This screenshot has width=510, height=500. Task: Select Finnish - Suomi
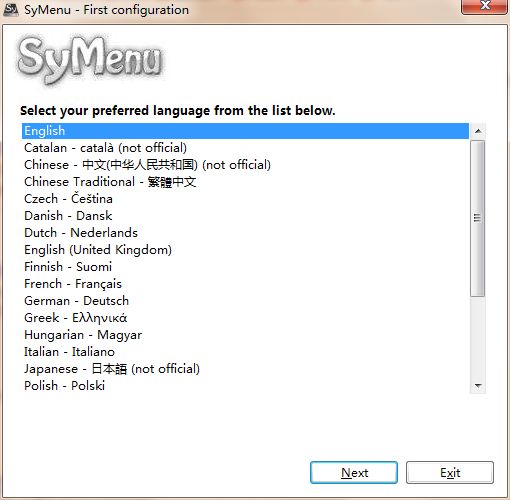pos(245,267)
